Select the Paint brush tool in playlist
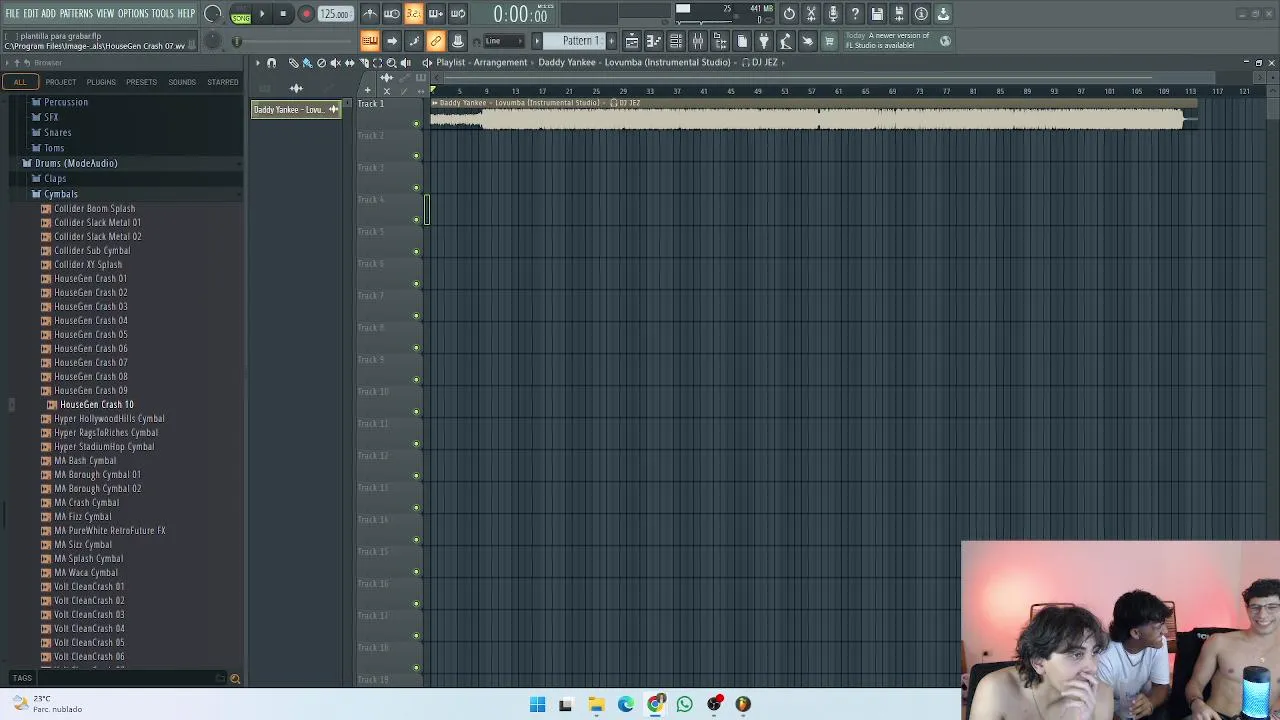1280x720 pixels. [307, 63]
